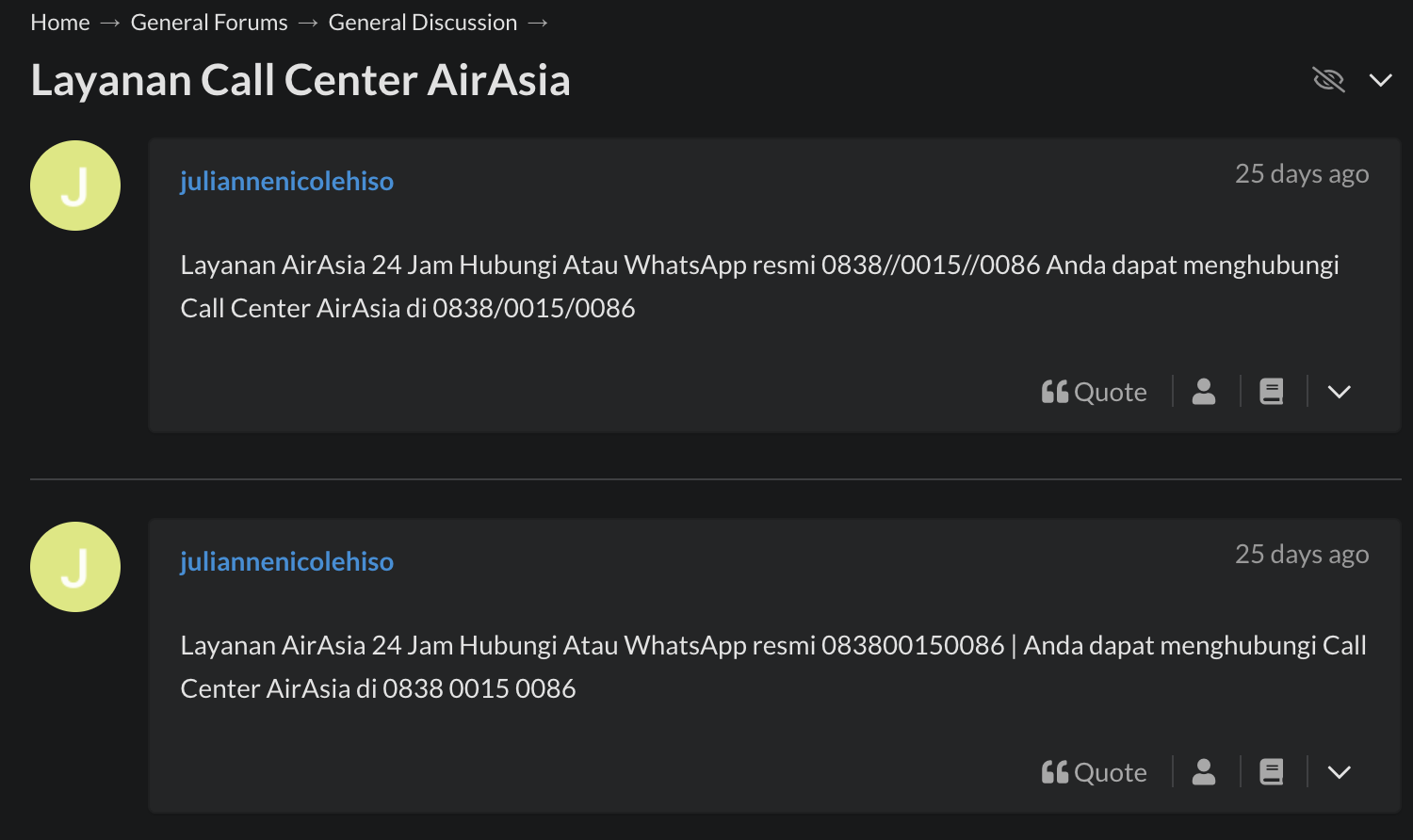Image resolution: width=1413 pixels, height=840 pixels.
Task: Click the second post's "25 days ago" timestamp
Action: (1302, 555)
